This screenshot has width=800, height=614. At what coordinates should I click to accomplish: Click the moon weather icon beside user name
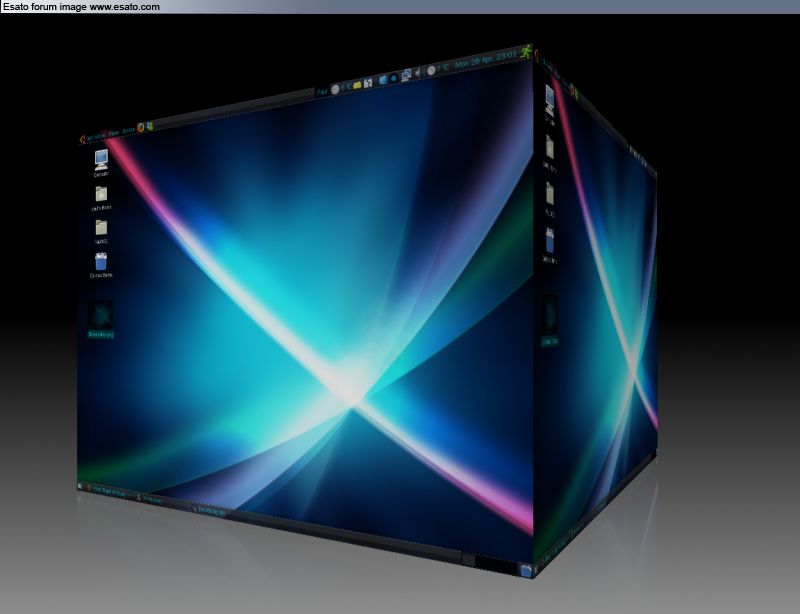pyautogui.click(x=335, y=89)
